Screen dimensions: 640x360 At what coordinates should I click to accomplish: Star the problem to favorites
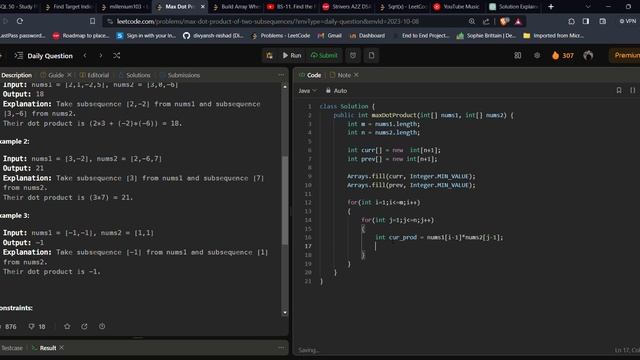(67, 327)
